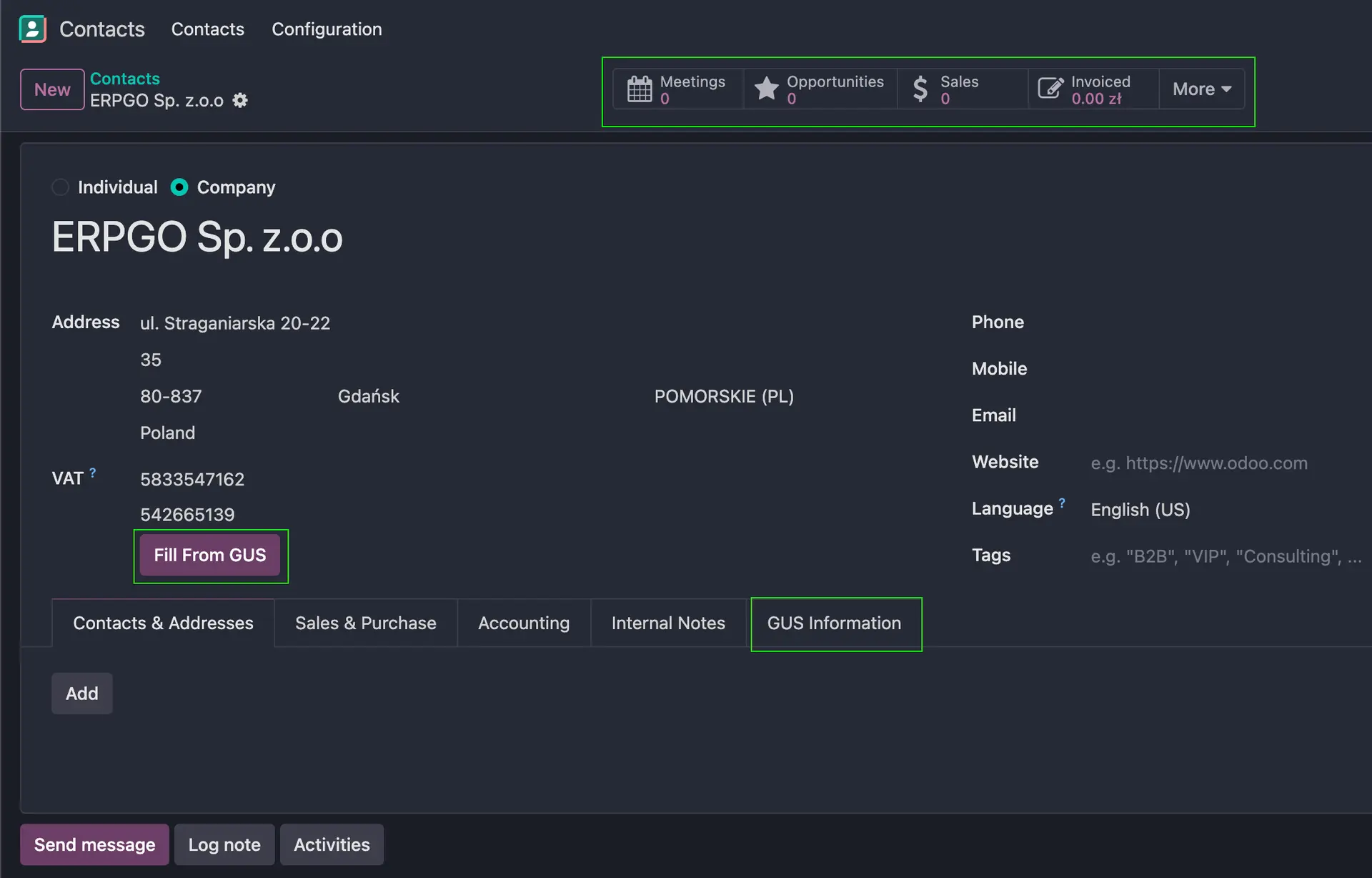Open the Sales & Purchase tab
This screenshot has width=1372, height=878.
coord(365,623)
